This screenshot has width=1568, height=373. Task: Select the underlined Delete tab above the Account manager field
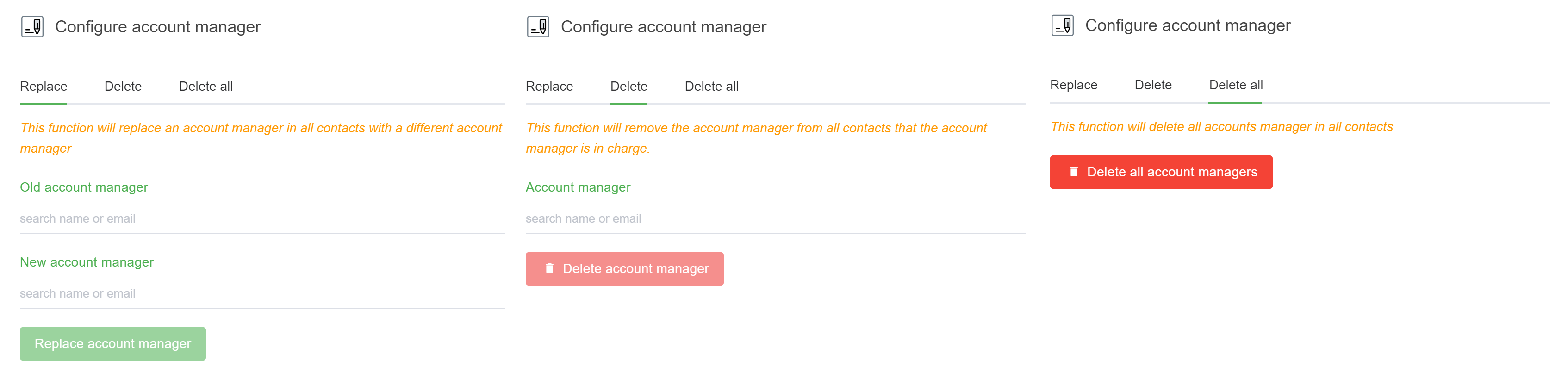coord(629,87)
